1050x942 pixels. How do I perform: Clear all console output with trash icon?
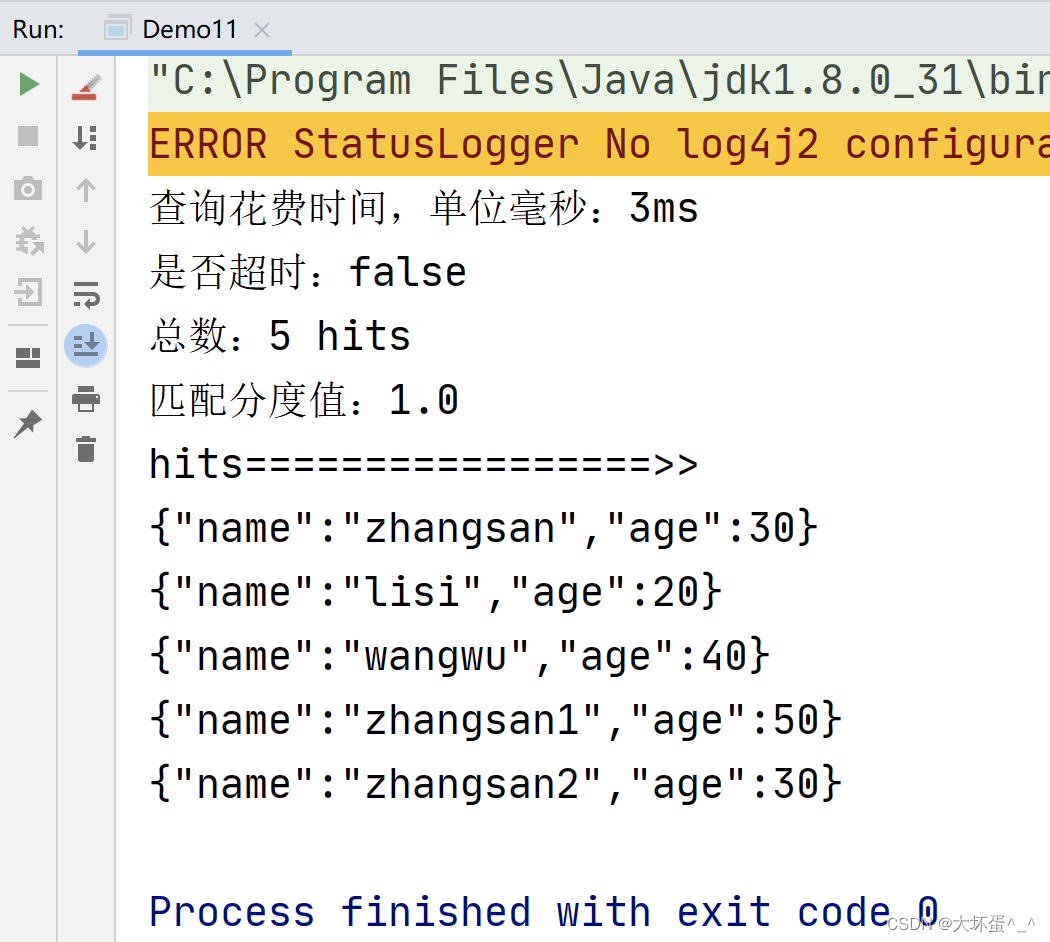point(85,450)
